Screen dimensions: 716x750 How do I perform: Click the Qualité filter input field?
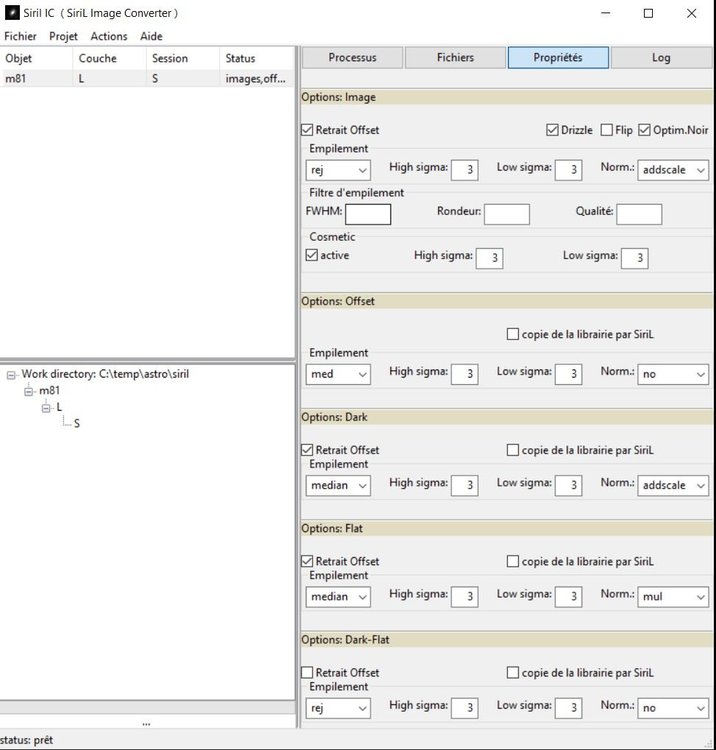click(x=639, y=214)
